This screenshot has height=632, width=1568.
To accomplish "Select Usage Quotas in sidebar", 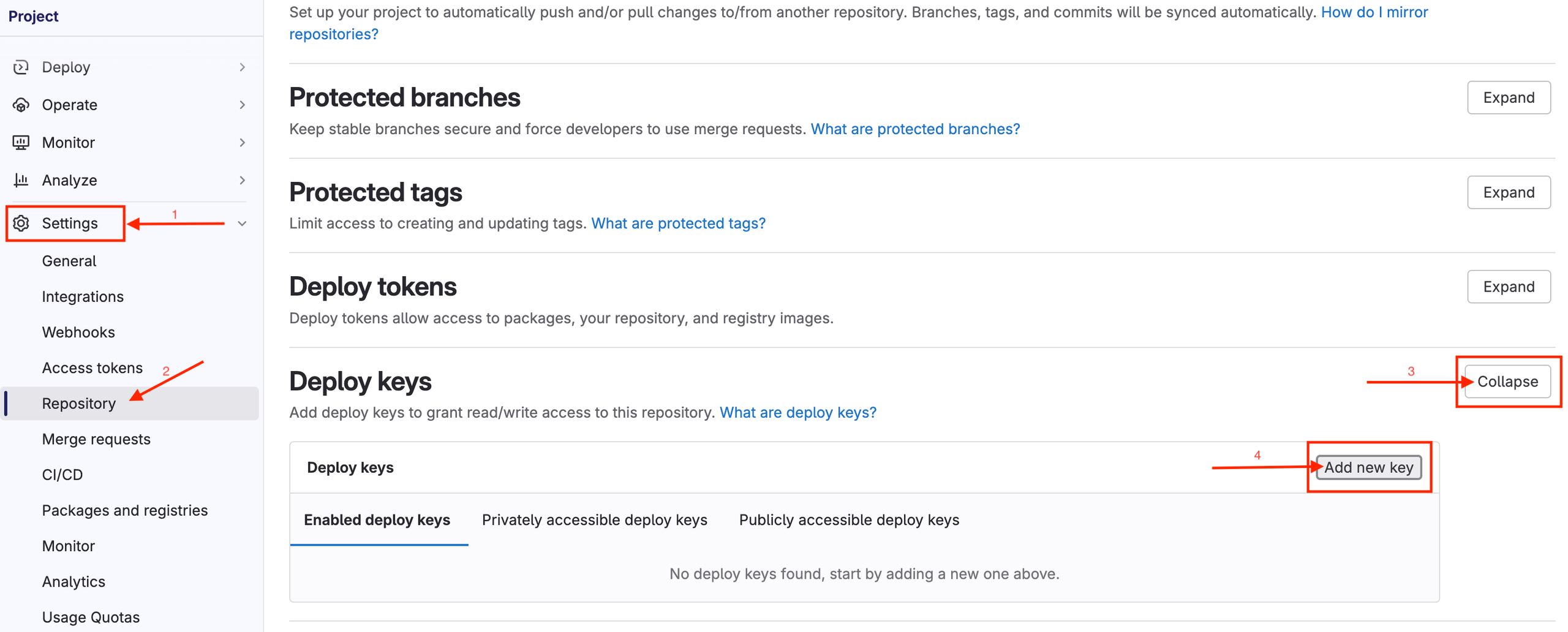I will pyautogui.click(x=90, y=617).
